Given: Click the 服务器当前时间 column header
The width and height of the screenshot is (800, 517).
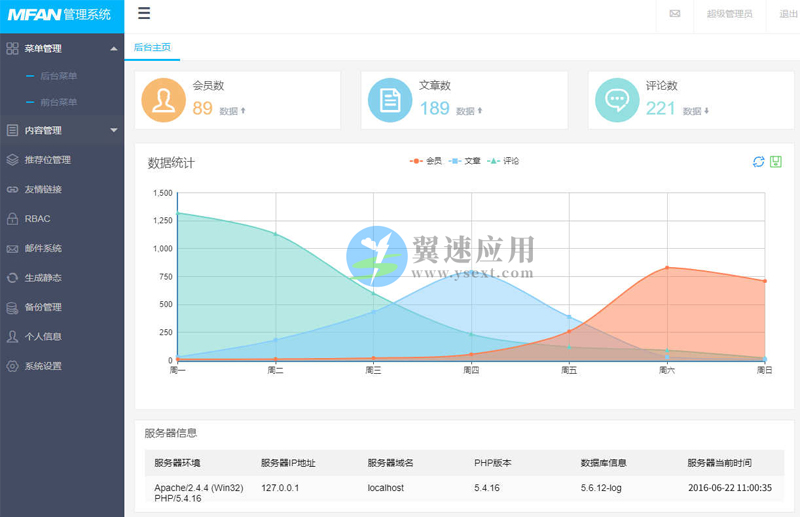Looking at the screenshot, I should click(719, 463).
